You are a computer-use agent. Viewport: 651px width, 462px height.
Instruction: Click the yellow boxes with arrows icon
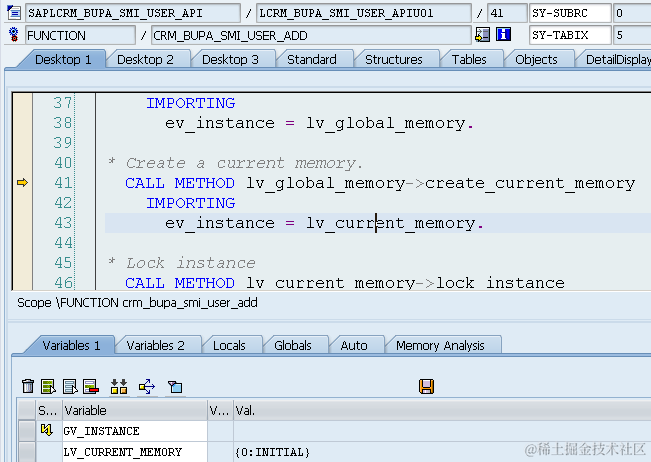coord(119,386)
